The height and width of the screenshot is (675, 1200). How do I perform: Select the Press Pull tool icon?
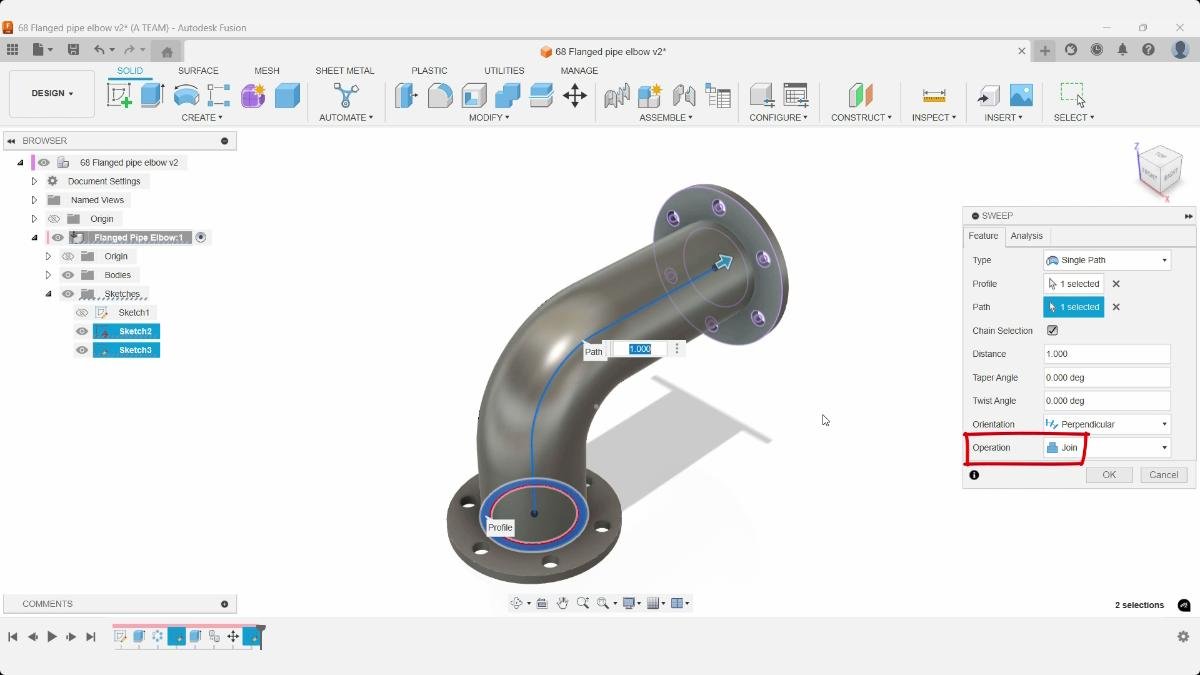(x=406, y=95)
